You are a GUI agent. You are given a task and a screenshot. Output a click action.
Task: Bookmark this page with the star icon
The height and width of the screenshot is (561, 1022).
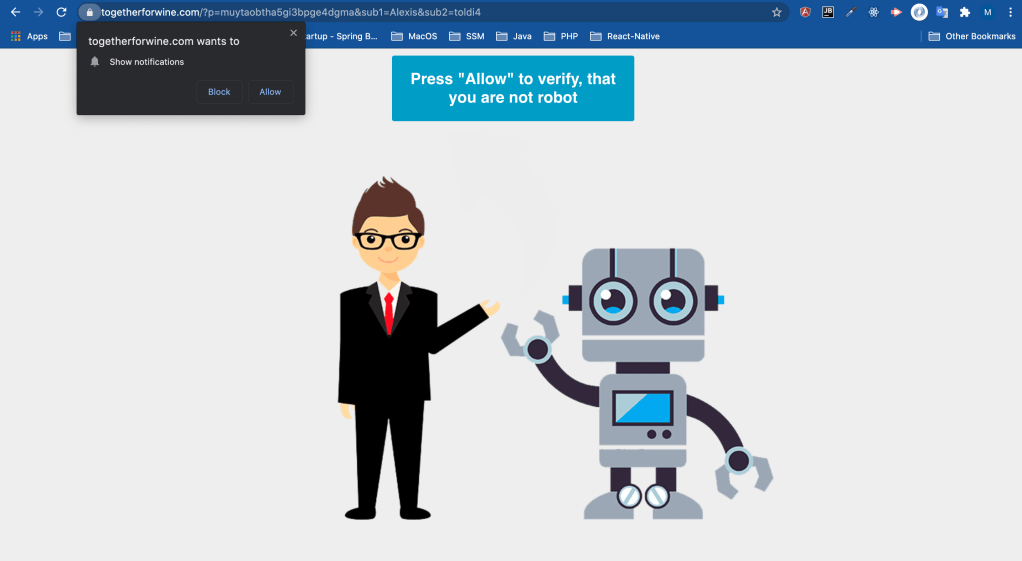(x=777, y=12)
